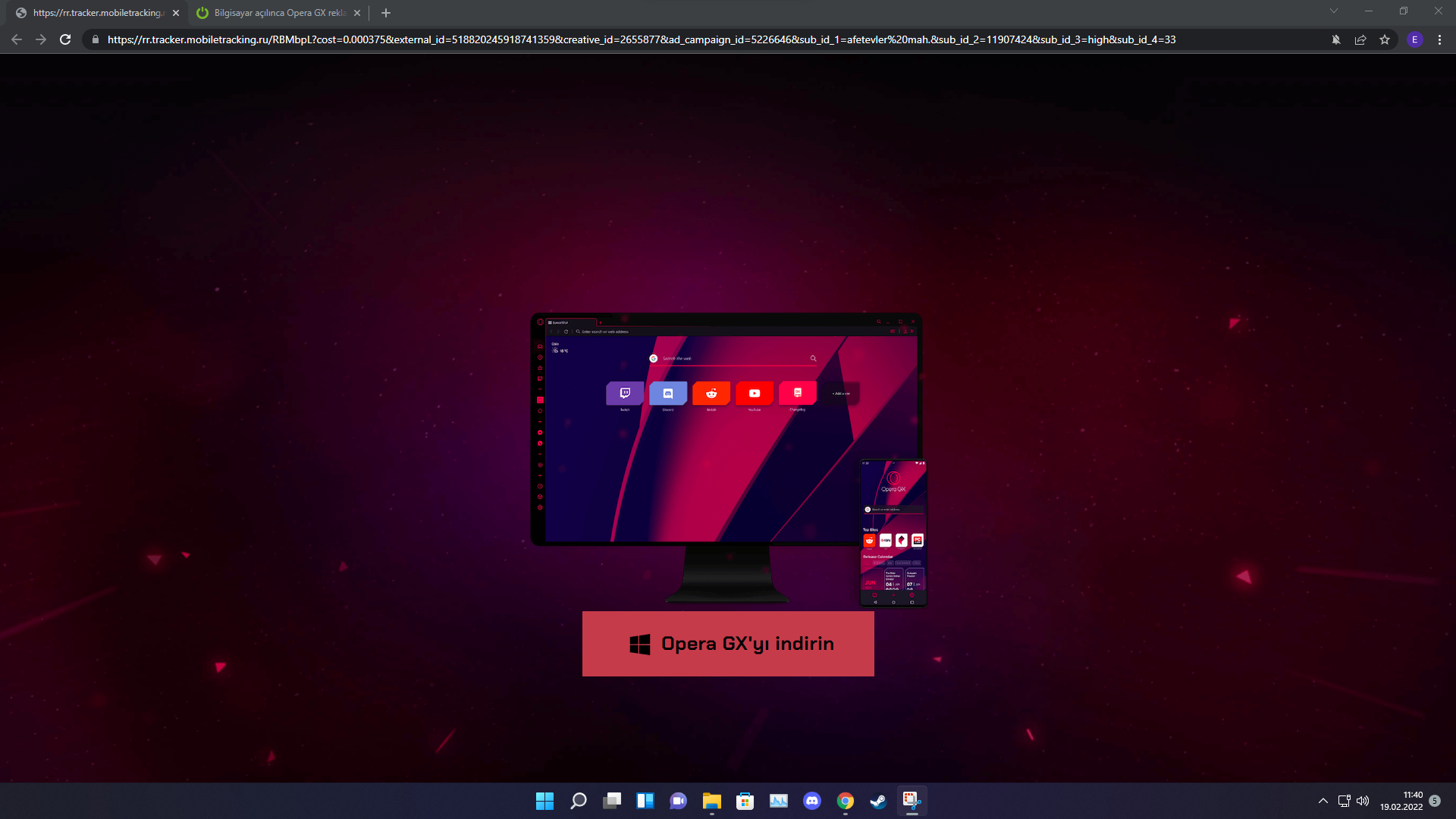The height and width of the screenshot is (819, 1456).
Task: Click the site lock icon
Action: point(96,39)
